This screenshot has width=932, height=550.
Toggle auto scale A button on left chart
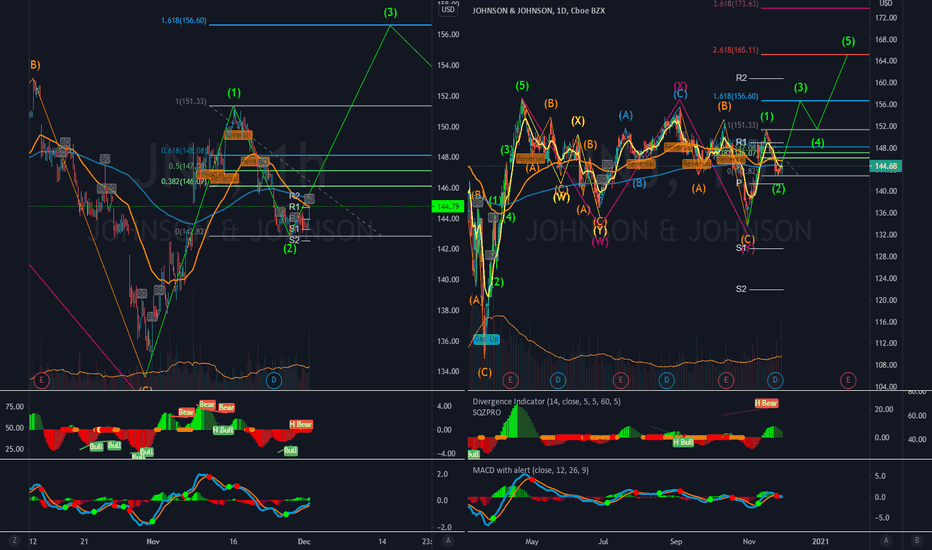tap(448, 540)
